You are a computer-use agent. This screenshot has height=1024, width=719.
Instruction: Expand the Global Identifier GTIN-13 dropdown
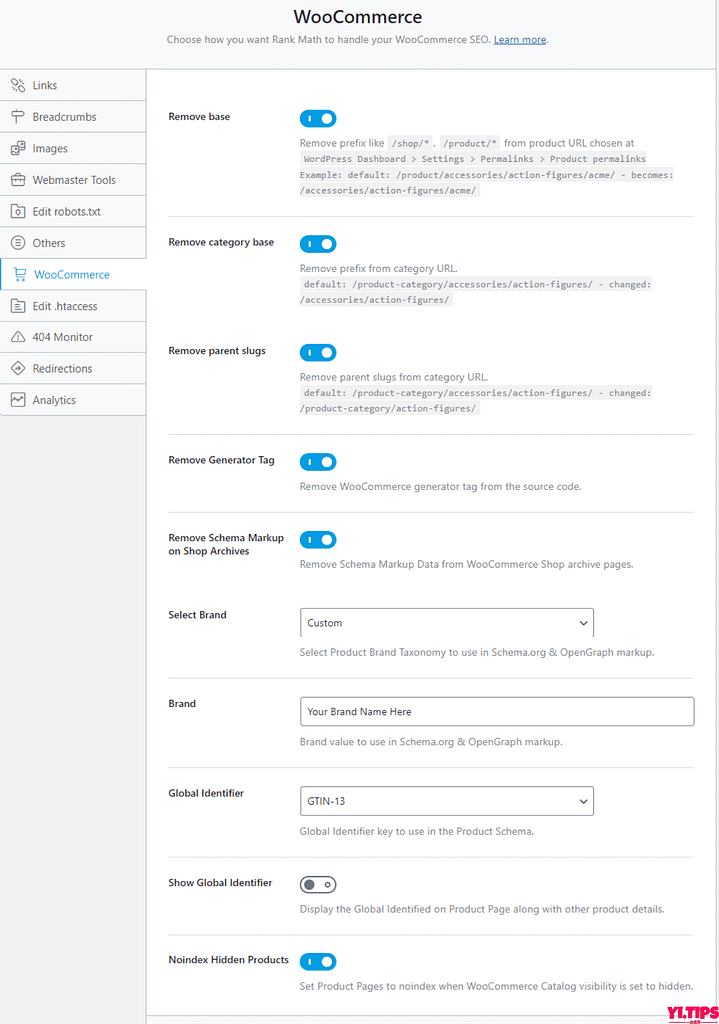point(447,801)
